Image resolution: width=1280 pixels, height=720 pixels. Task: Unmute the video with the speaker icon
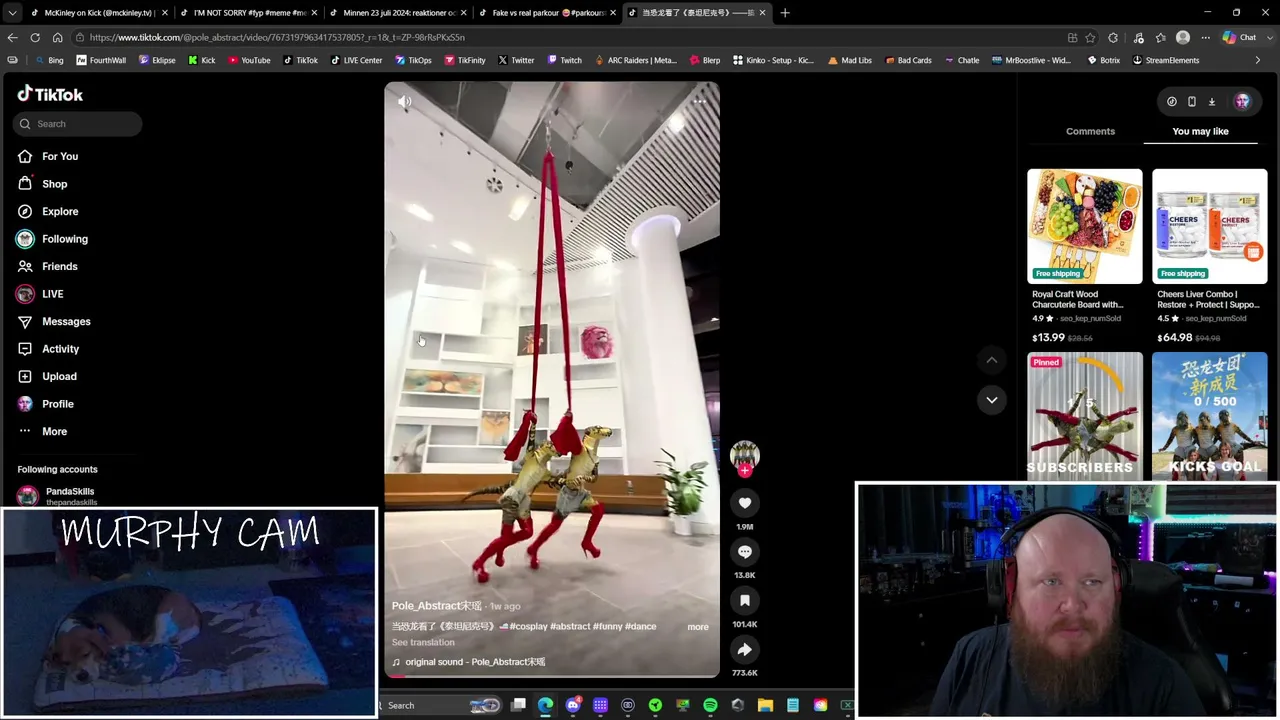(405, 101)
